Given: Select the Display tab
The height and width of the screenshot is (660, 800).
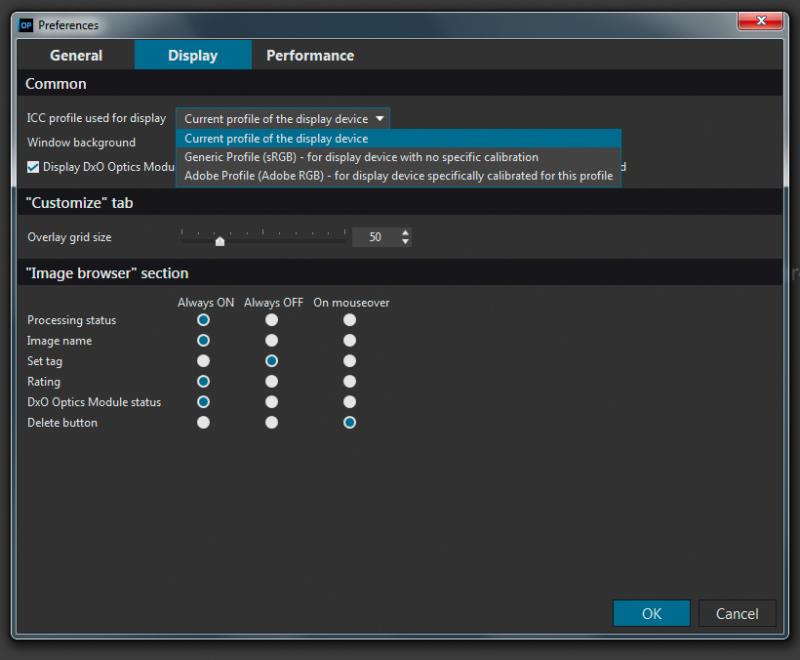Looking at the screenshot, I should pyautogui.click(x=193, y=55).
